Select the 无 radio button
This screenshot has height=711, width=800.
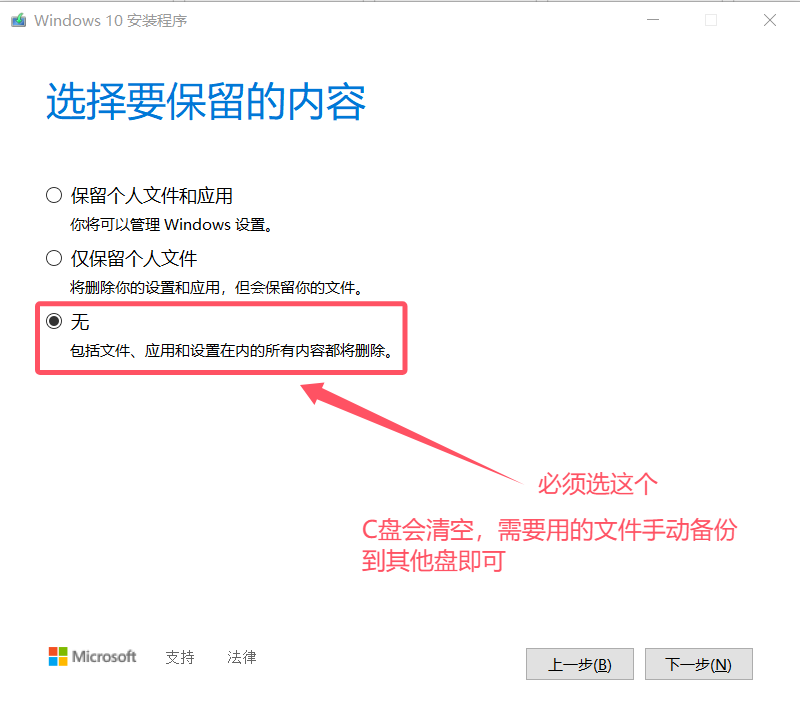(54, 321)
